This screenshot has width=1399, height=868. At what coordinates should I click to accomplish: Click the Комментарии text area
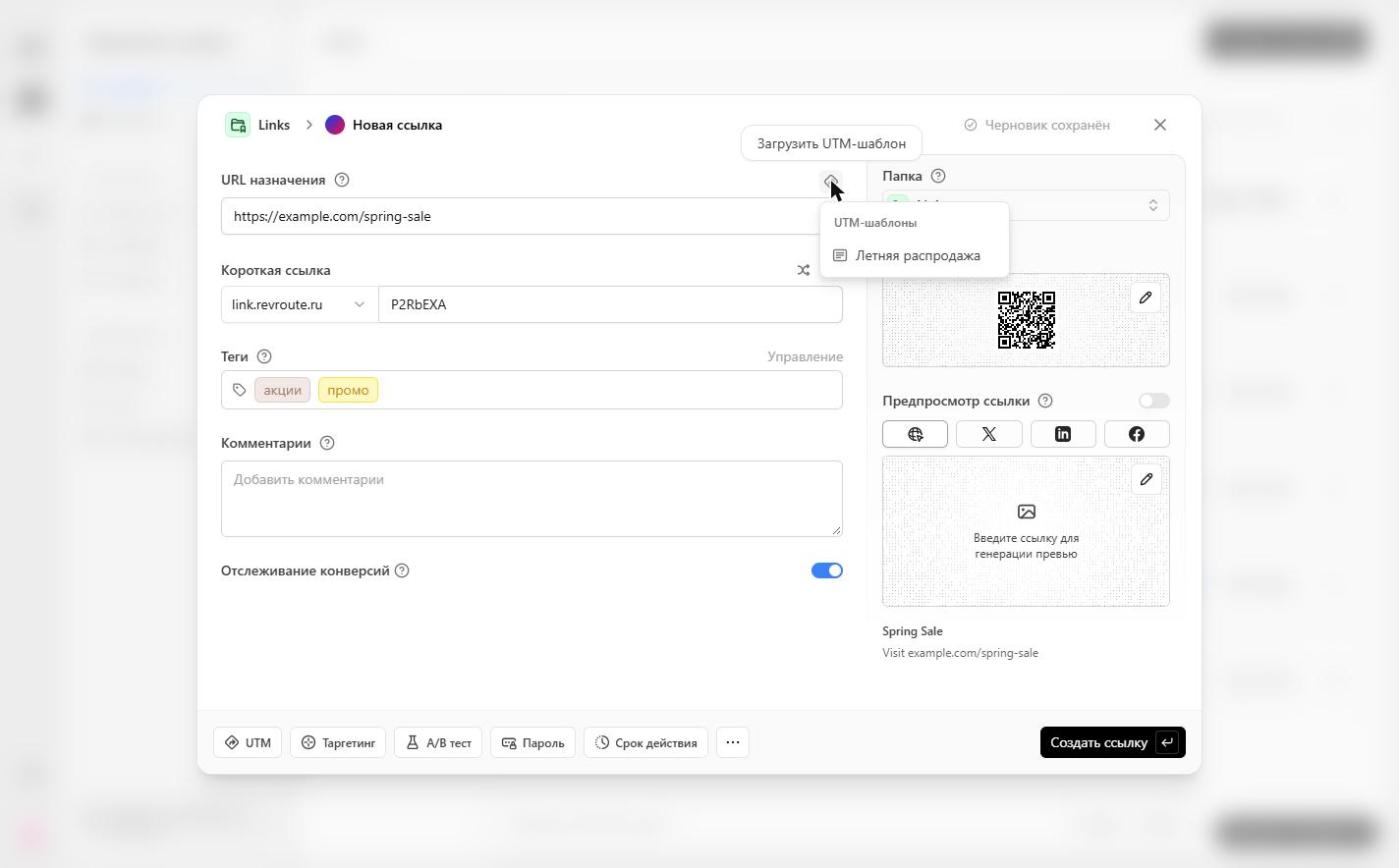point(532,499)
